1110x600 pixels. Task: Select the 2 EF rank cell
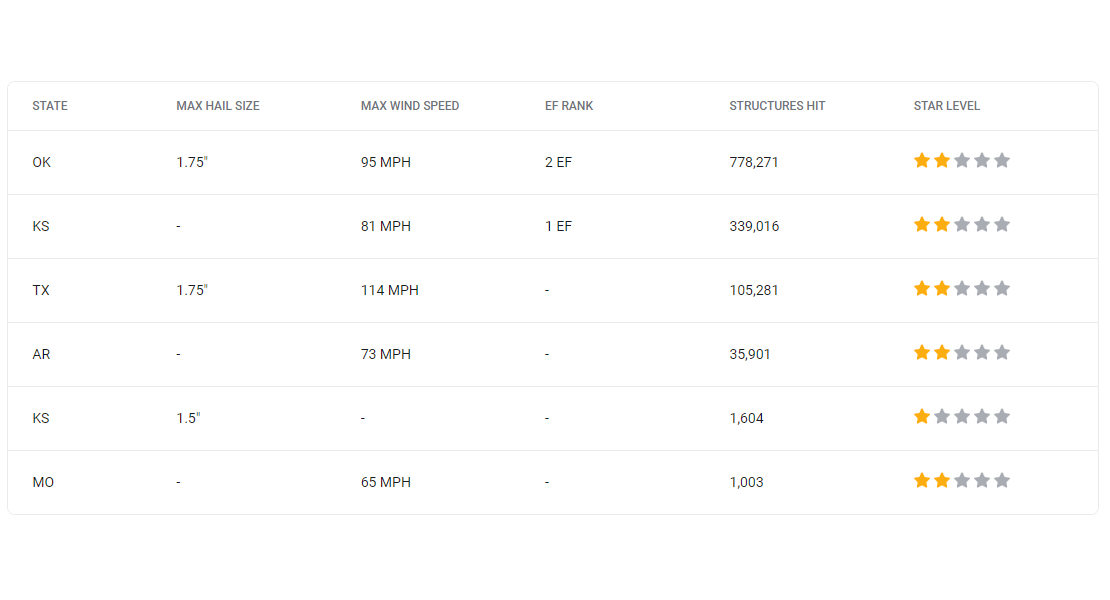(559, 162)
